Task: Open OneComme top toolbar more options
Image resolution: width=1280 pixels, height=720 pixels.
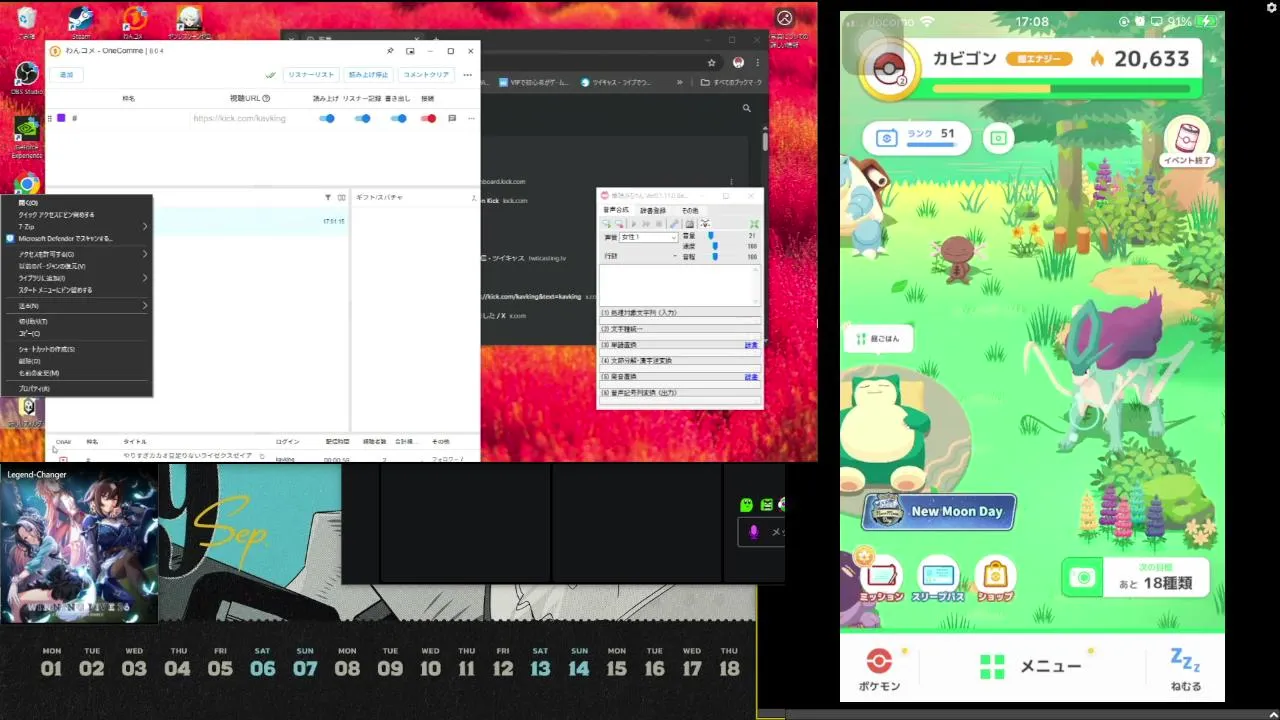Action: 467,75
